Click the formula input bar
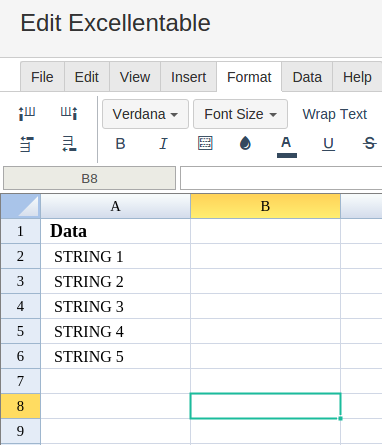382x445 pixels. (x=281, y=178)
